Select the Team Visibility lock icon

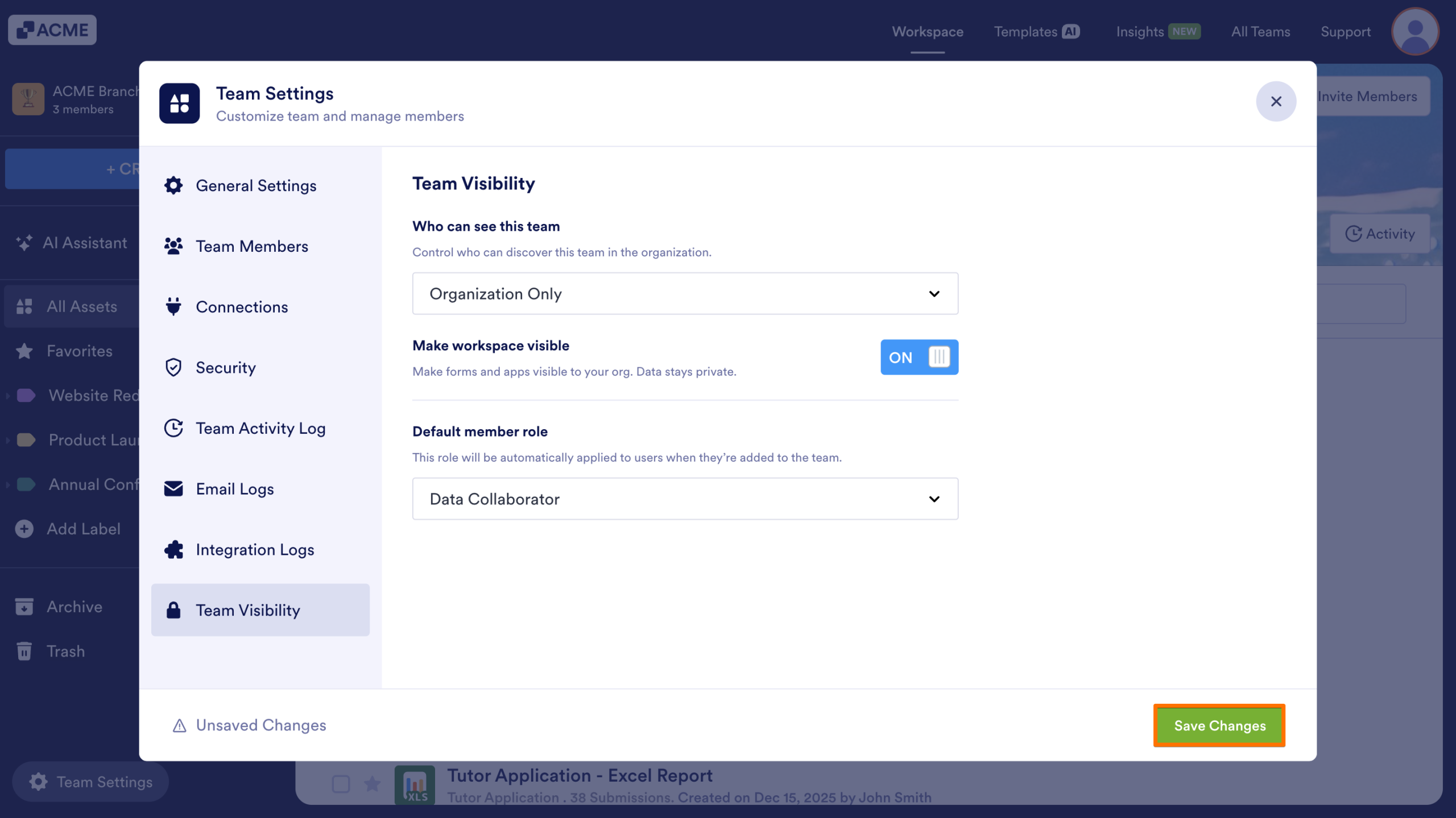coord(173,610)
